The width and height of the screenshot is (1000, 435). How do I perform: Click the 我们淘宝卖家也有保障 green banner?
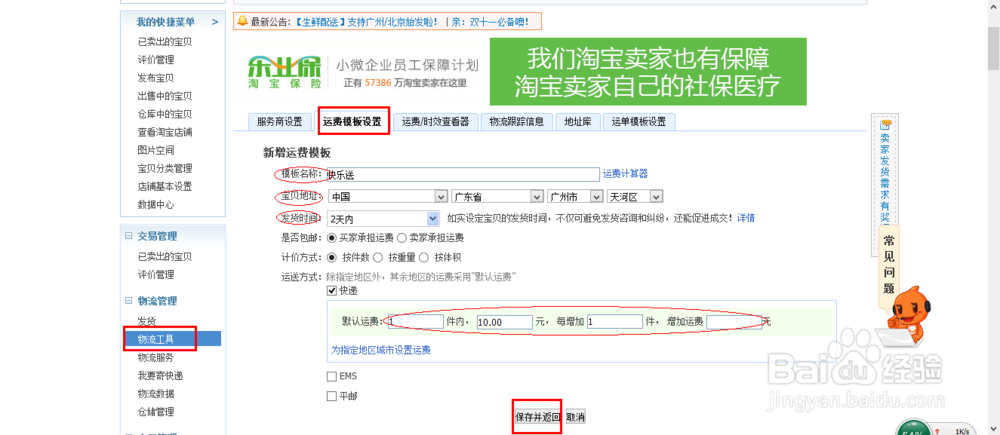point(648,71)
